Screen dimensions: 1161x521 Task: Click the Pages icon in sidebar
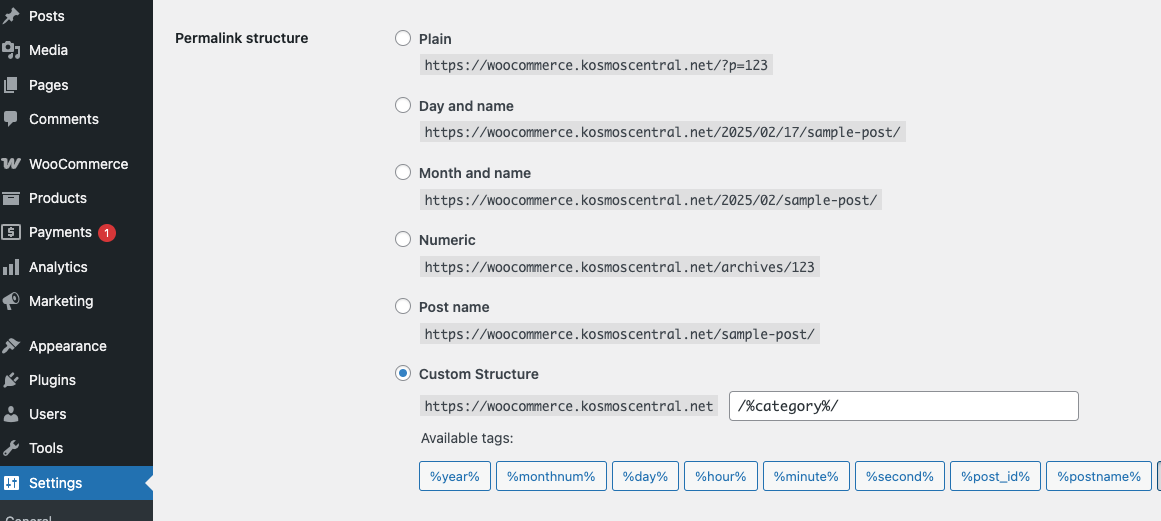[11, 85]
